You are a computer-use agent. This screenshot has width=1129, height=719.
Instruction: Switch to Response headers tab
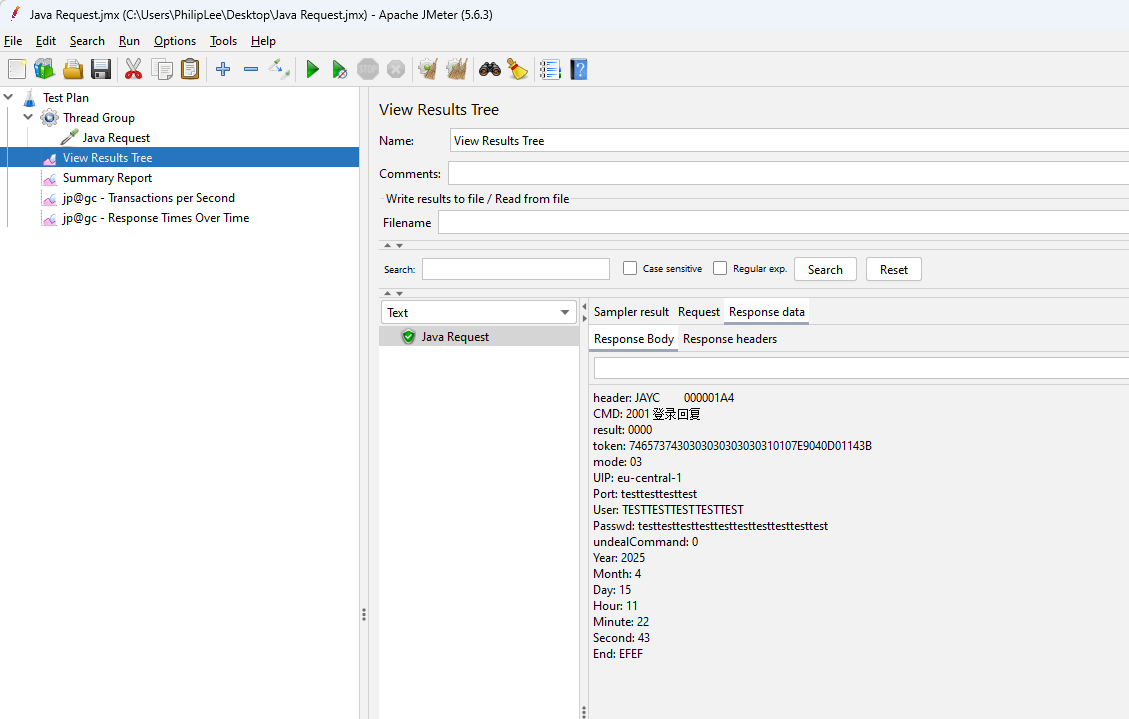pos(729,339)
